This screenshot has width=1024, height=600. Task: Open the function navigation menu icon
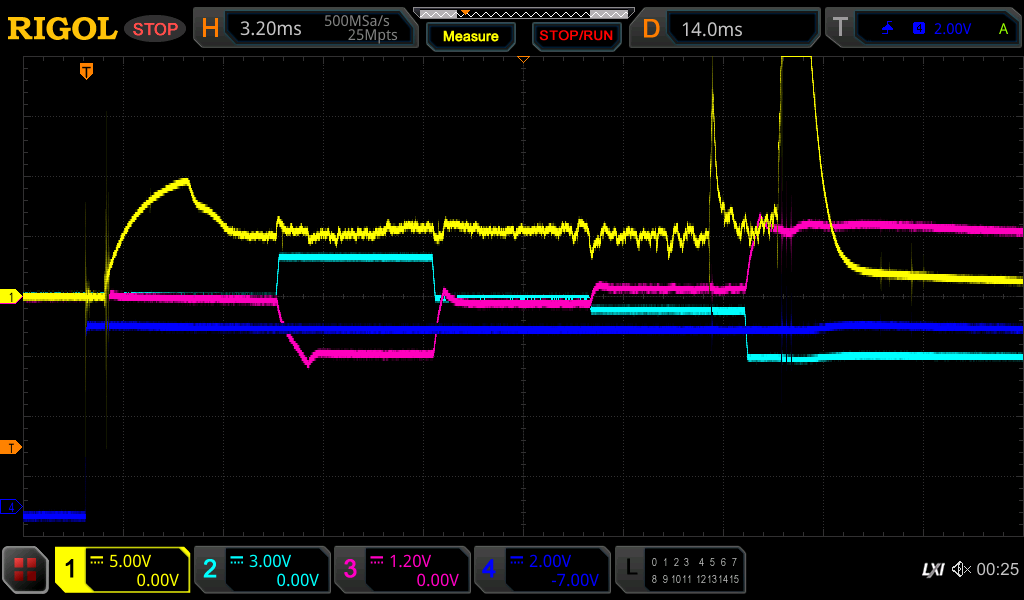(x=26, y=570)
